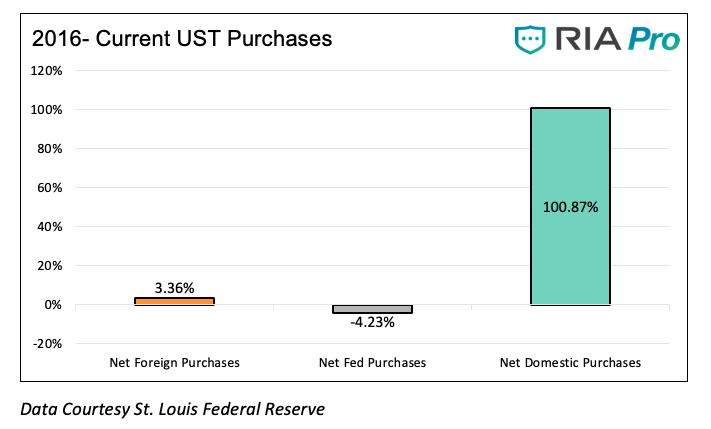Click the 80% y-axis tick label
The height and width of the screenshot is (429, 711).
tap(52, 149)
